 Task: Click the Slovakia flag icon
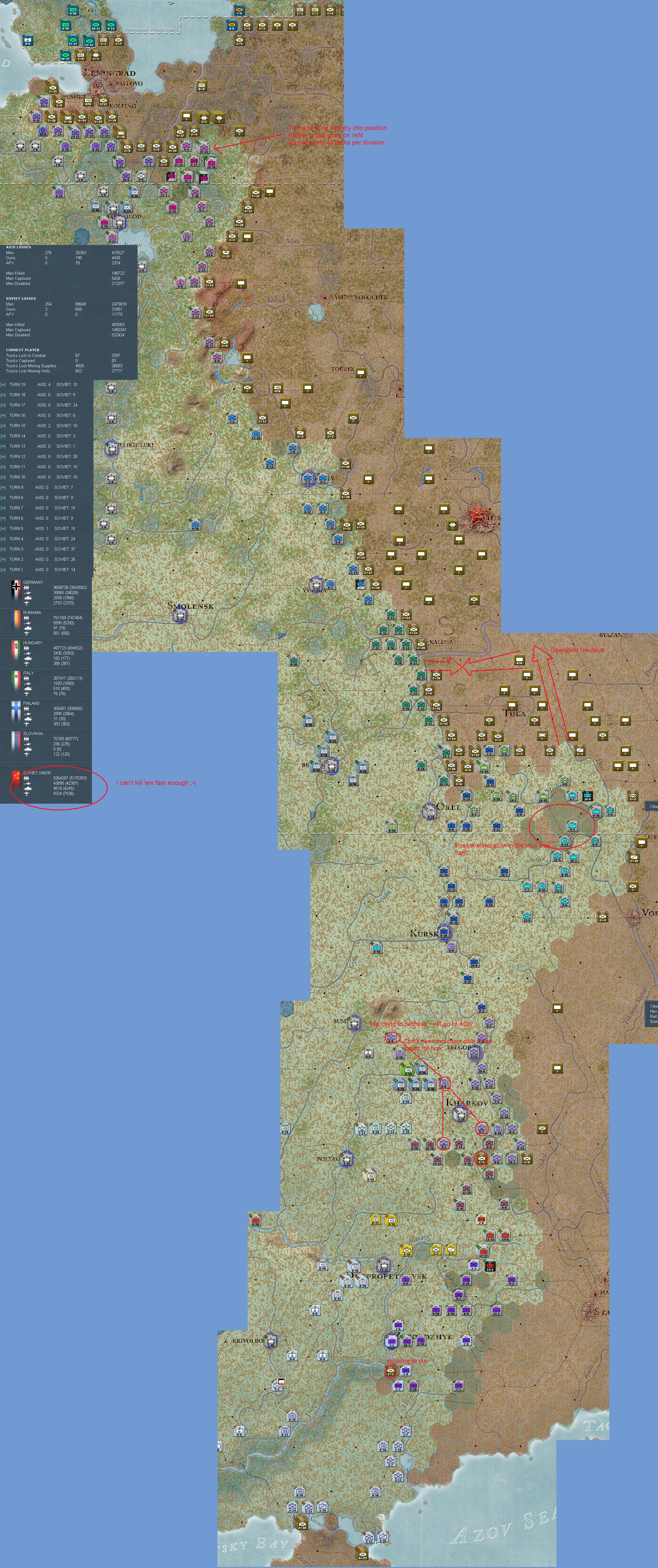tap(16, 742)
